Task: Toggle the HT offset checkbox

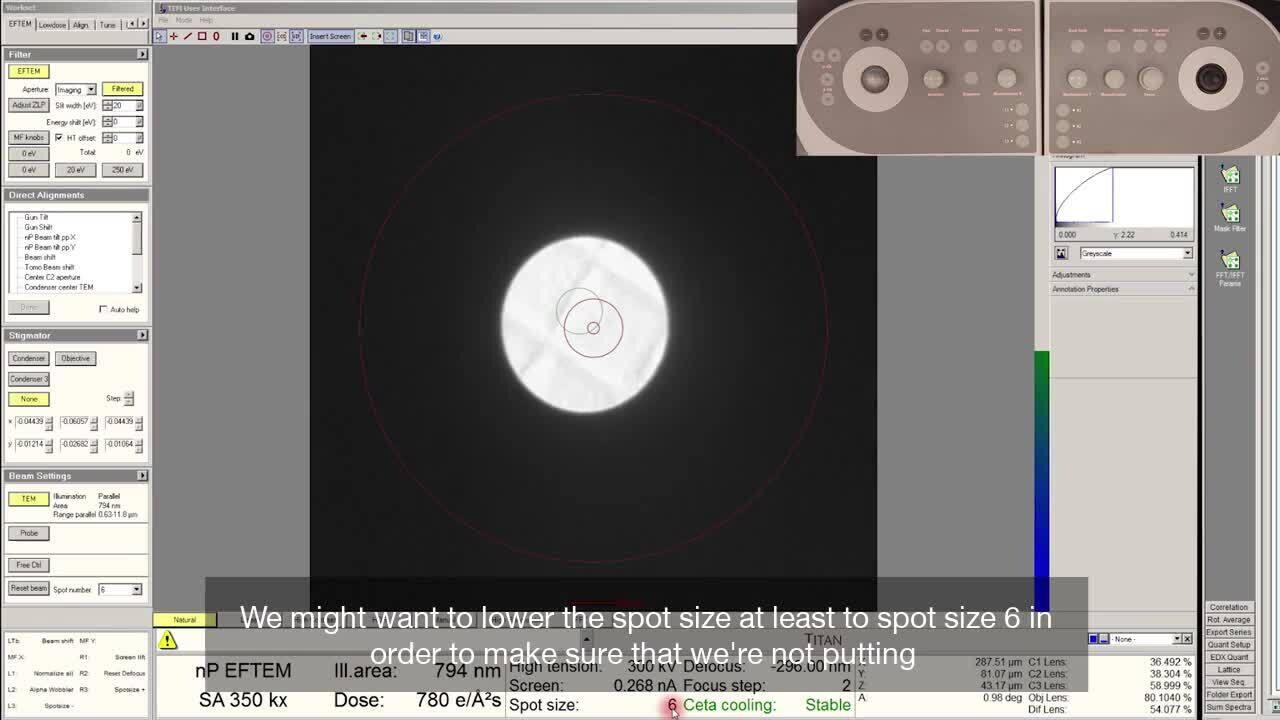Action: tap(59, 138)
